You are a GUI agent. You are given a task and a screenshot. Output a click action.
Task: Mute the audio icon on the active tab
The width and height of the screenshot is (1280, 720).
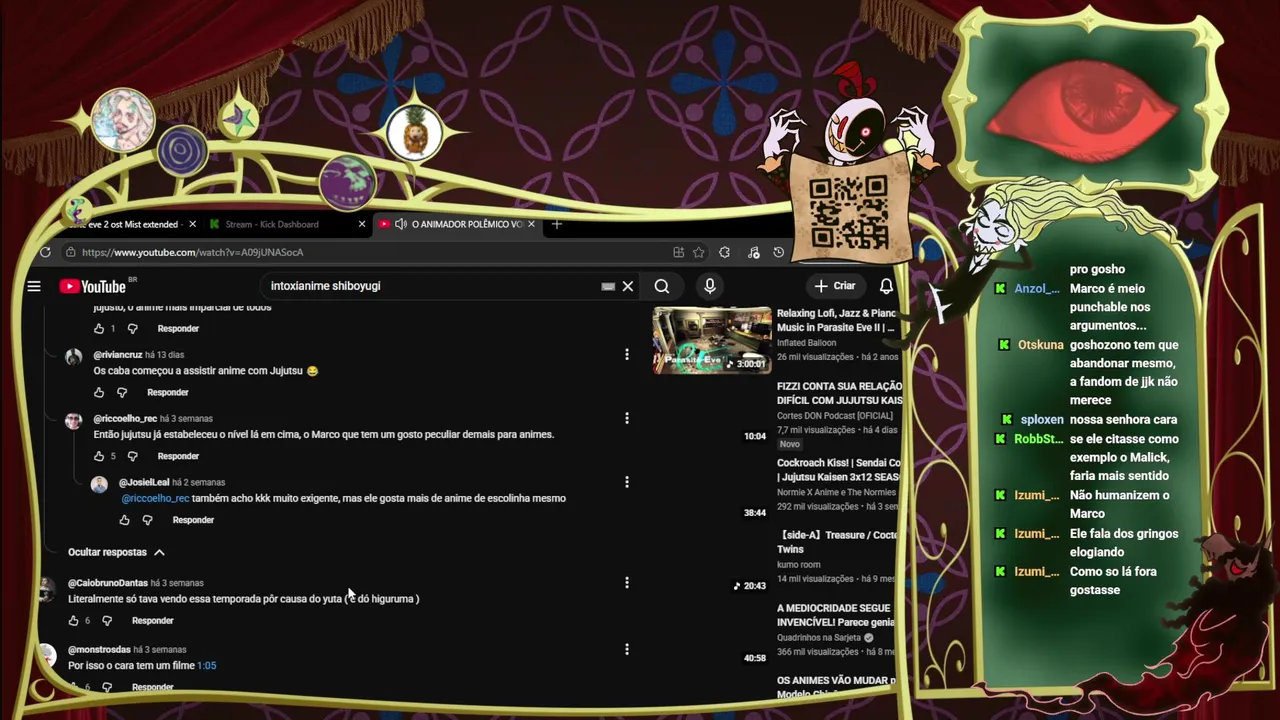click(400, 224)
